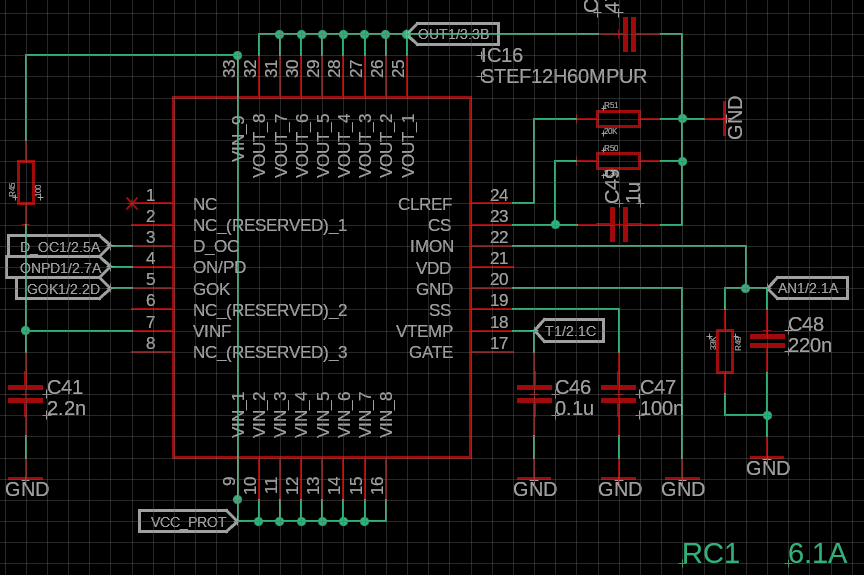Screen dimensions: 864x575
Task: Click the ON/PD pin name
Action: point(219,268)
